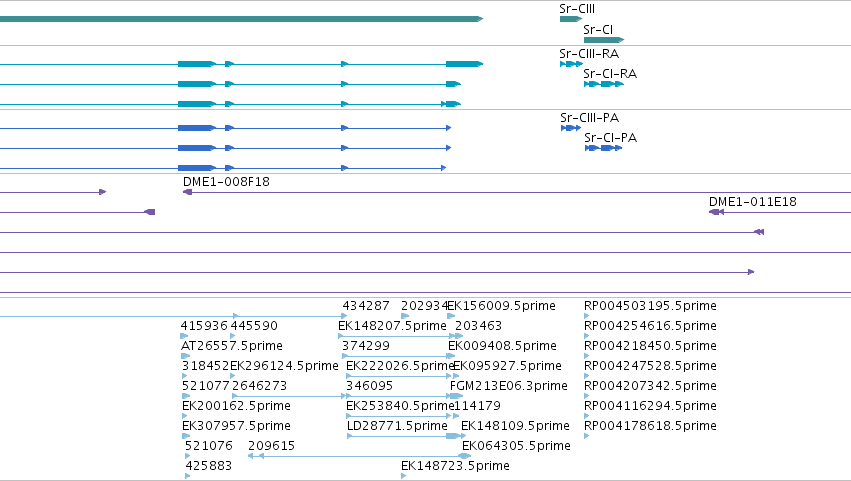Click the LD28771.5prime label
The height and width of the screenshot is (481, 851).
tap(397, 426)
